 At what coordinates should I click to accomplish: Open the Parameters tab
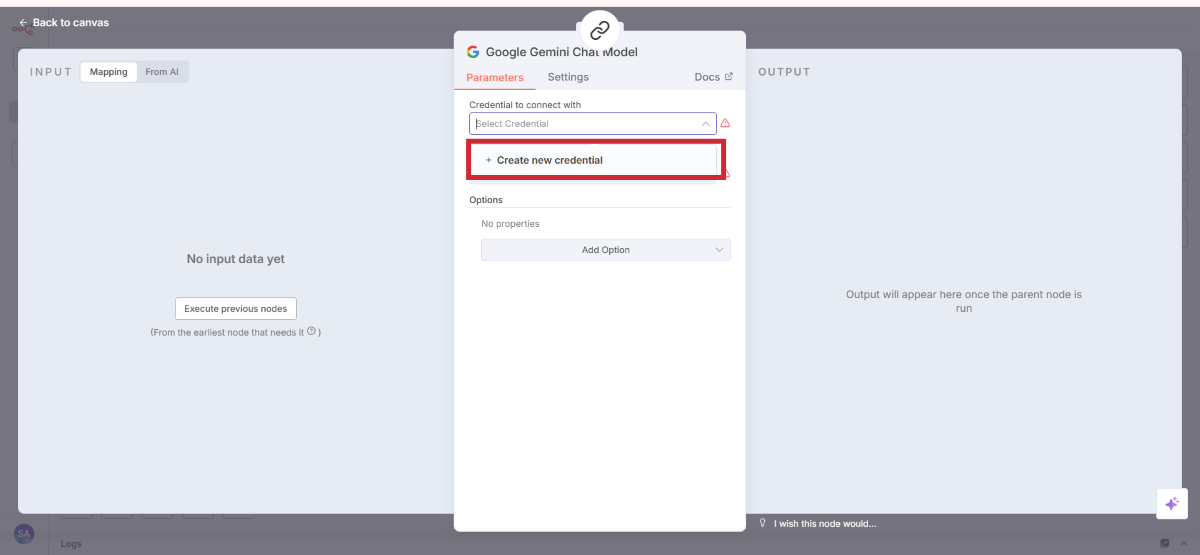pyautogui.click(x=495, y=77)
